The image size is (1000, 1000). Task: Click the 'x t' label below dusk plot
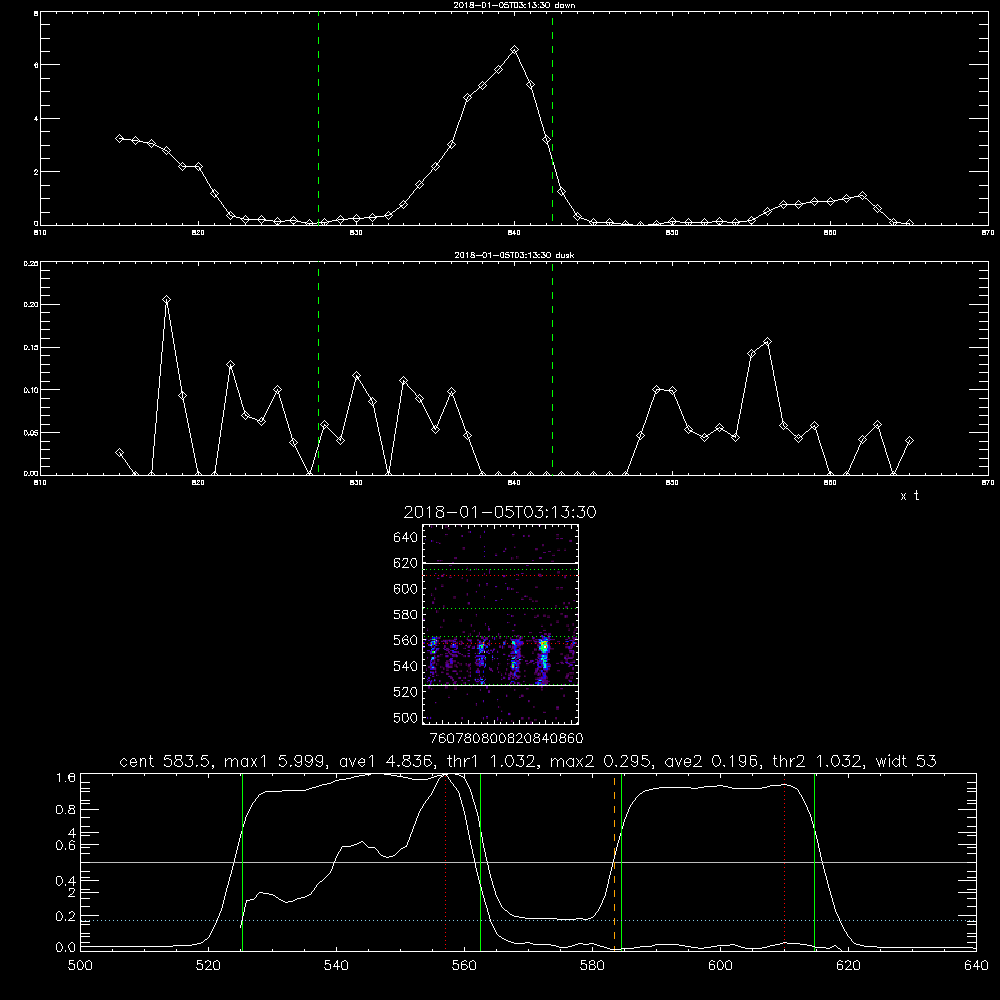(909, 496)
